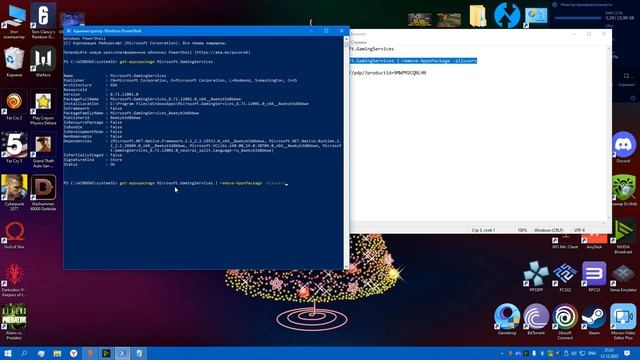Switch to Notepad taskbar button
Image resolution: width=640 pixels, height=360 pixels.
[x=139, y=353]
